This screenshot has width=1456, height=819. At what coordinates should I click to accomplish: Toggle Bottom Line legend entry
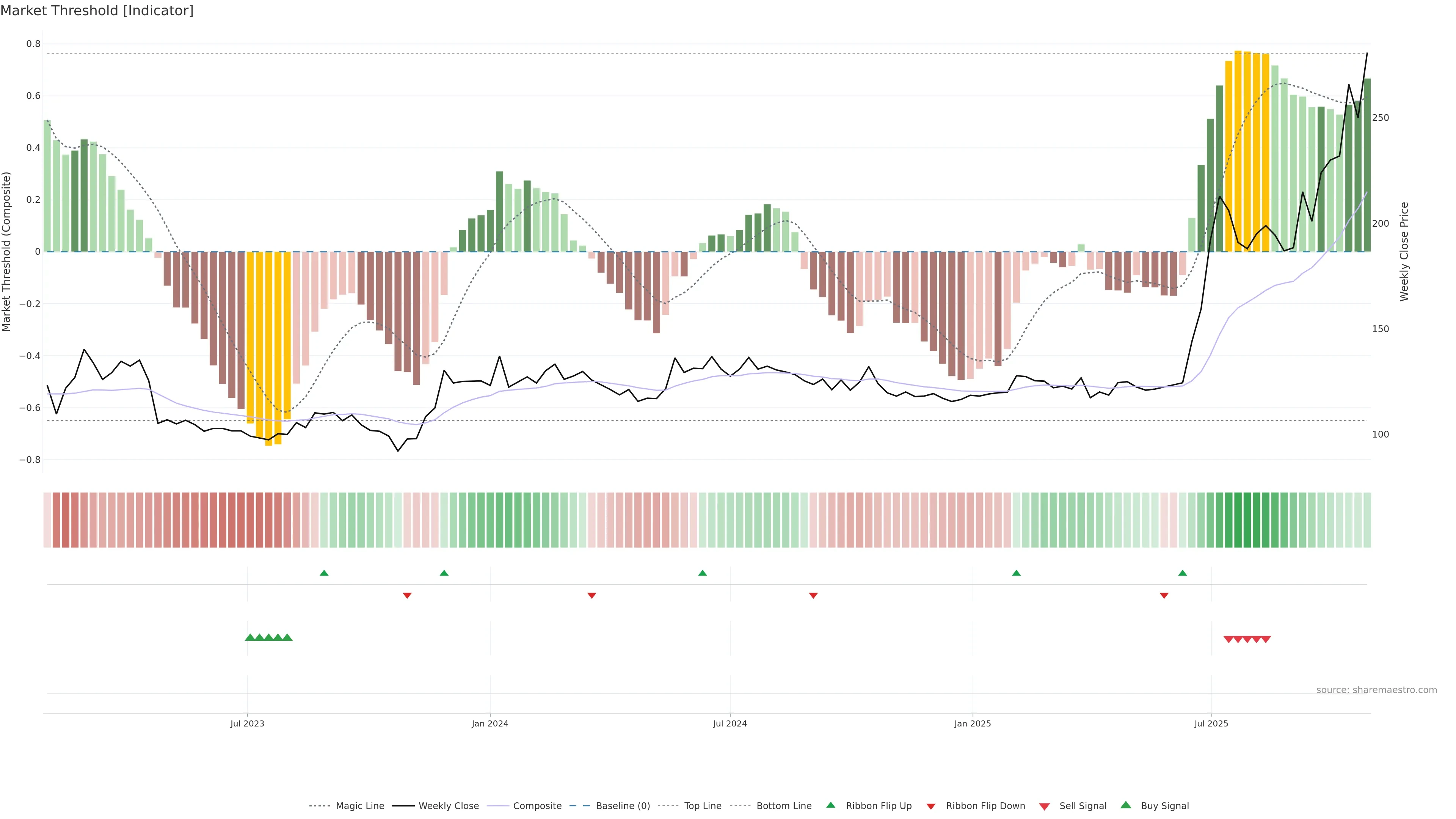[x=783, y=806]
